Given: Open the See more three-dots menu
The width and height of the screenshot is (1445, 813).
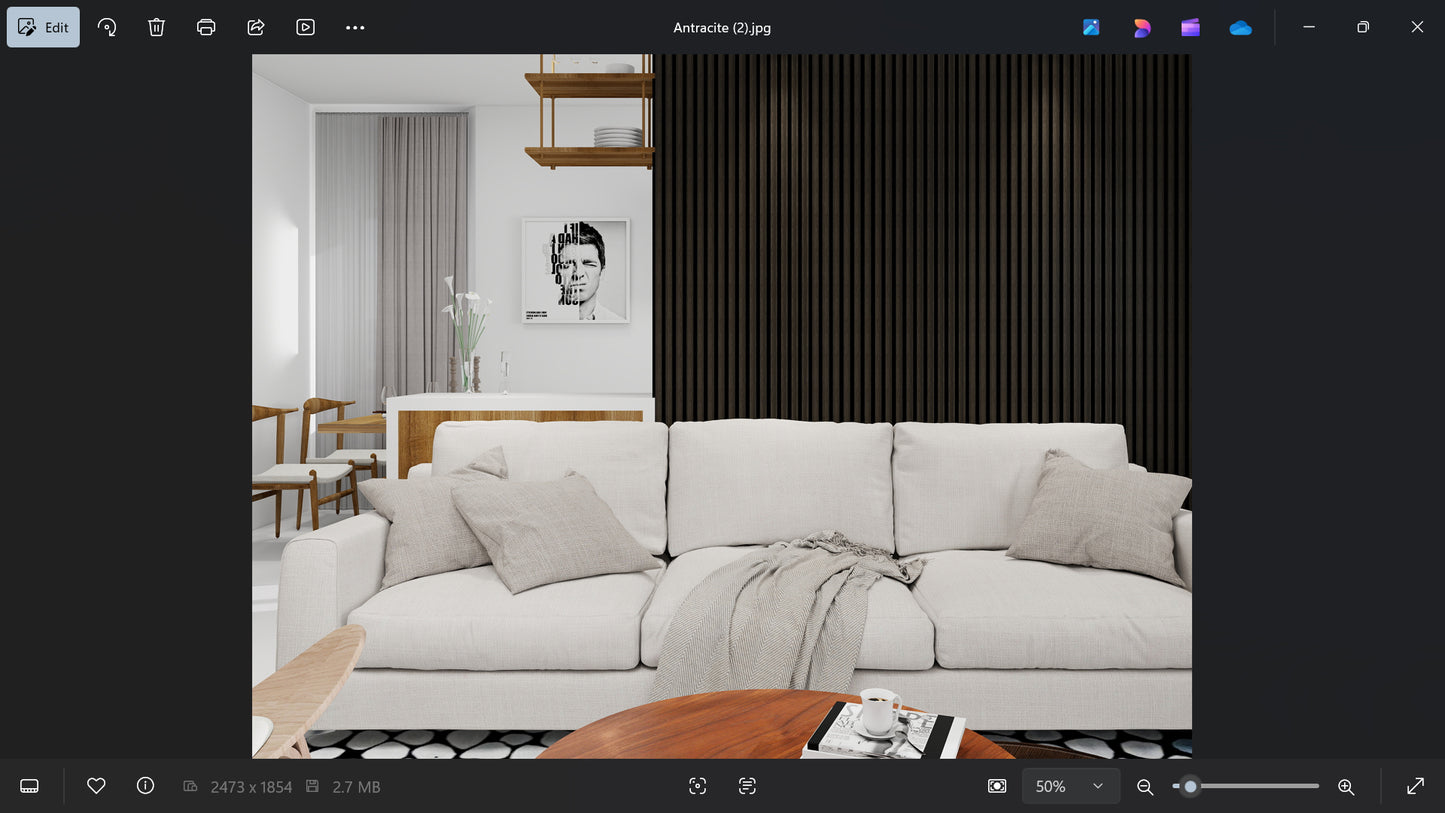Looking at the screenshot, I should tap(355, 27).
